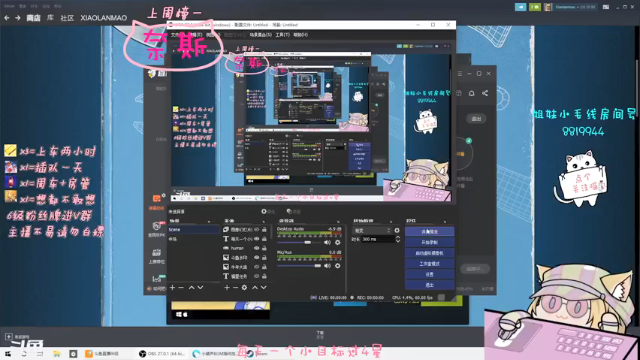Click the 300 ms duration input field
The height and width of the screenshot is (360, 640).
coord(378,239)
